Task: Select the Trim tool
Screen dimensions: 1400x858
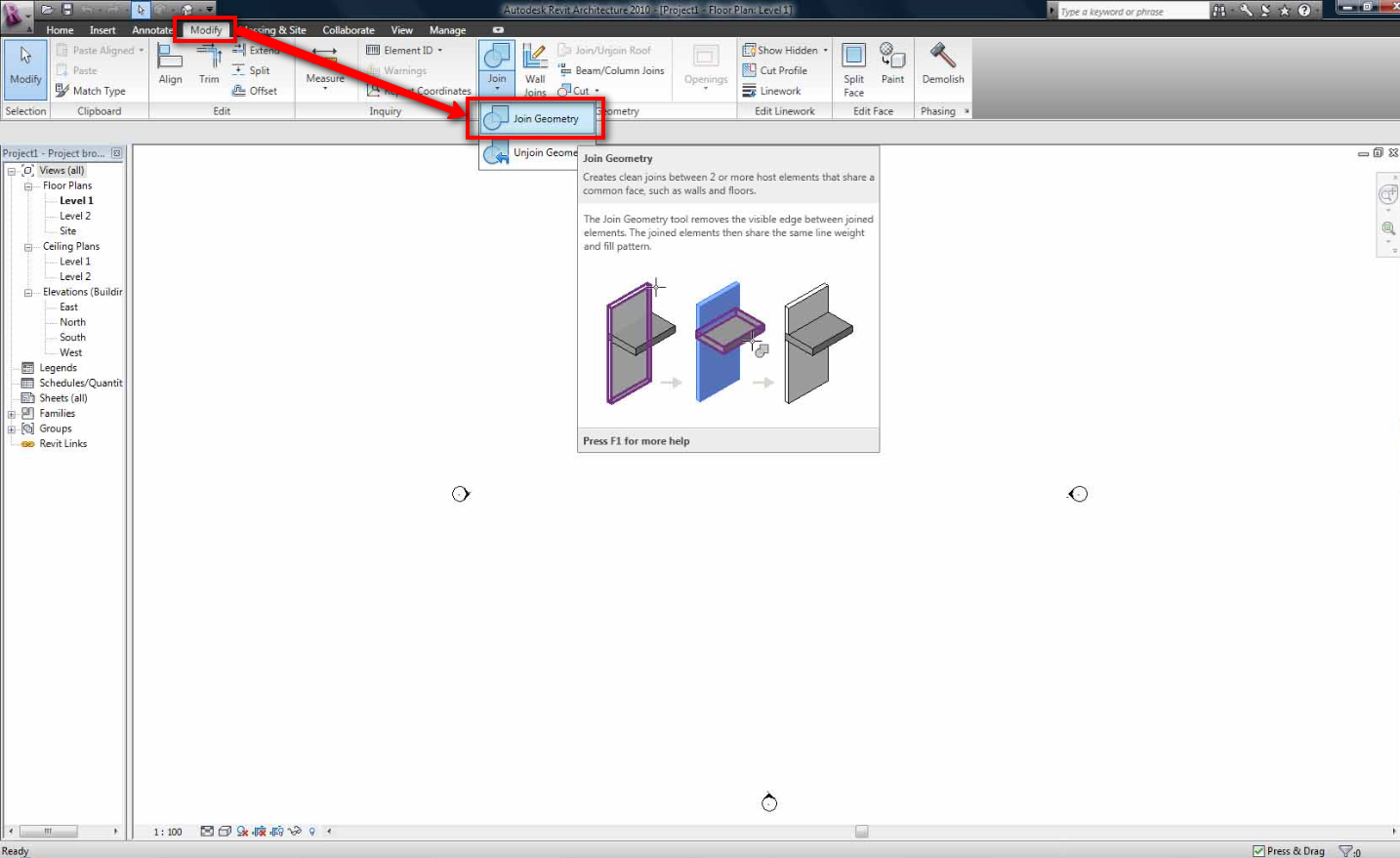Action: click(209, 65)
